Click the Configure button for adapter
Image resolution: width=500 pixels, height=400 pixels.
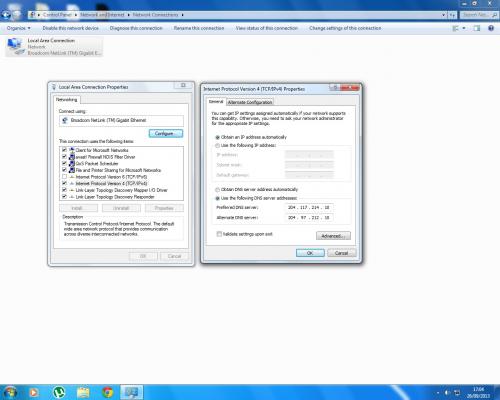pyautogui.click(x=166, y=134)
